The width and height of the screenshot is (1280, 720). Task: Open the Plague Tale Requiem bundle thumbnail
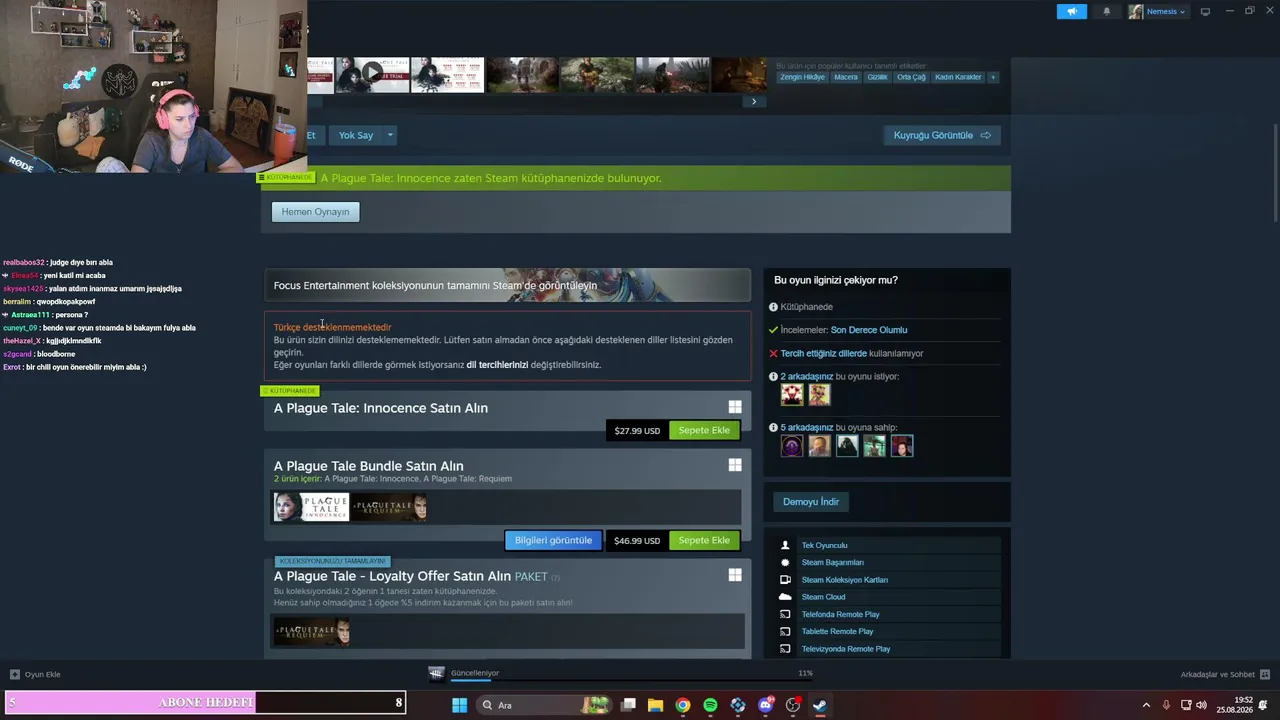coord(390,507)
